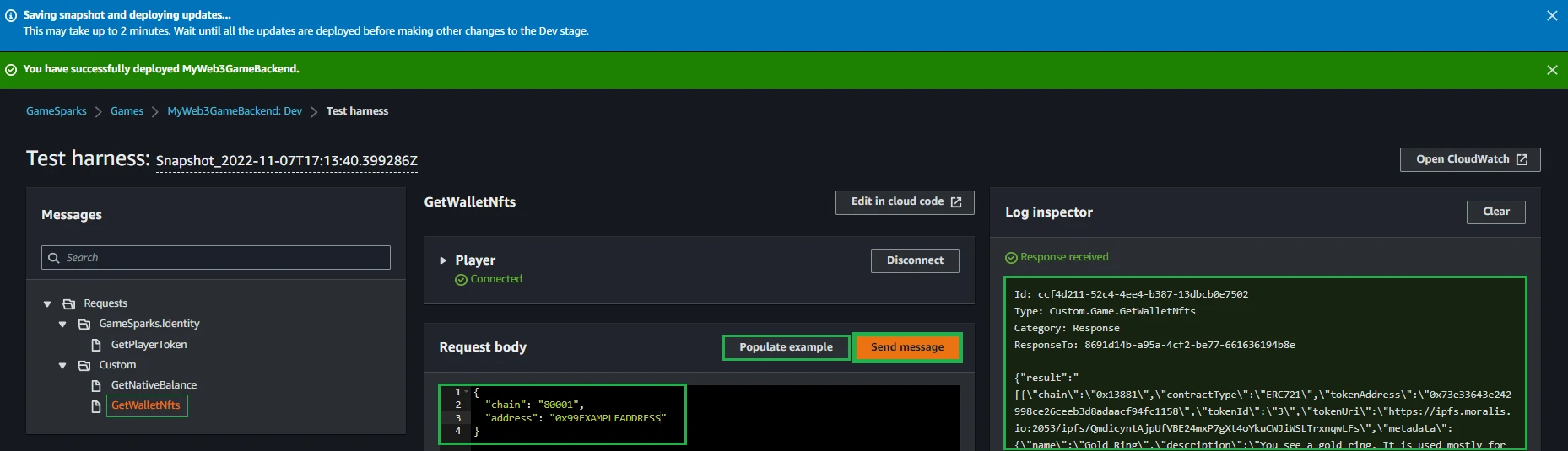Click the search magnifier icon in Messages
The image size is (1568, 451).
point(54,258)
